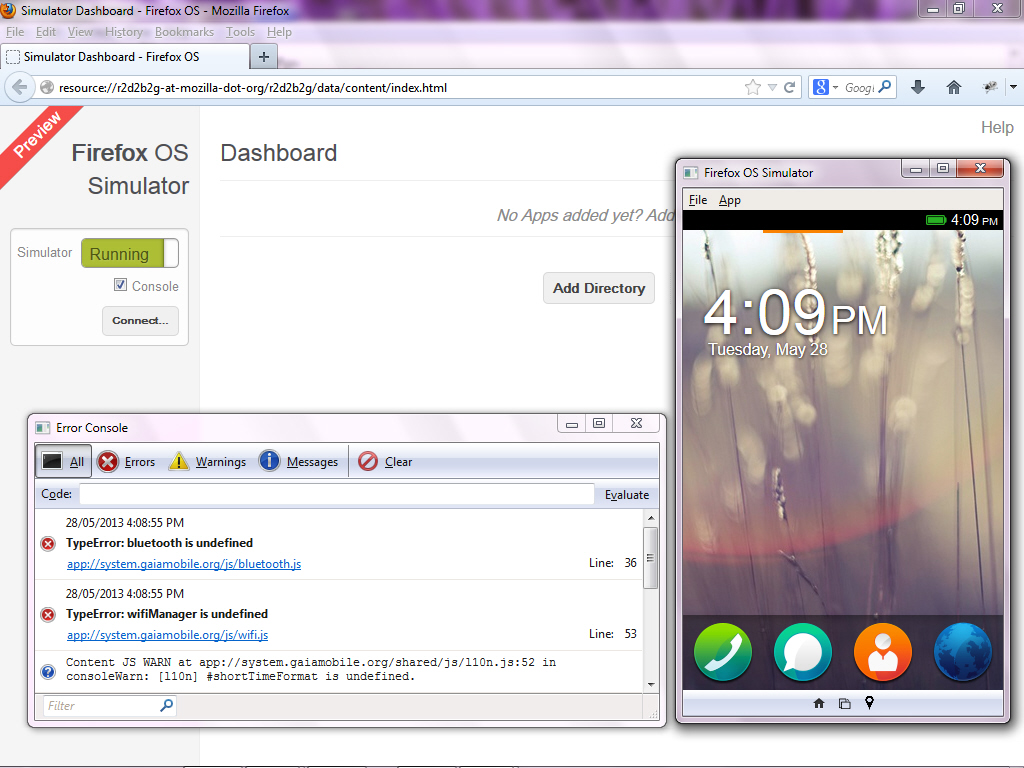This screenshot has height=768, width=1024.
Task: Select the All filter in Error Console
Action: coord(64,462)
